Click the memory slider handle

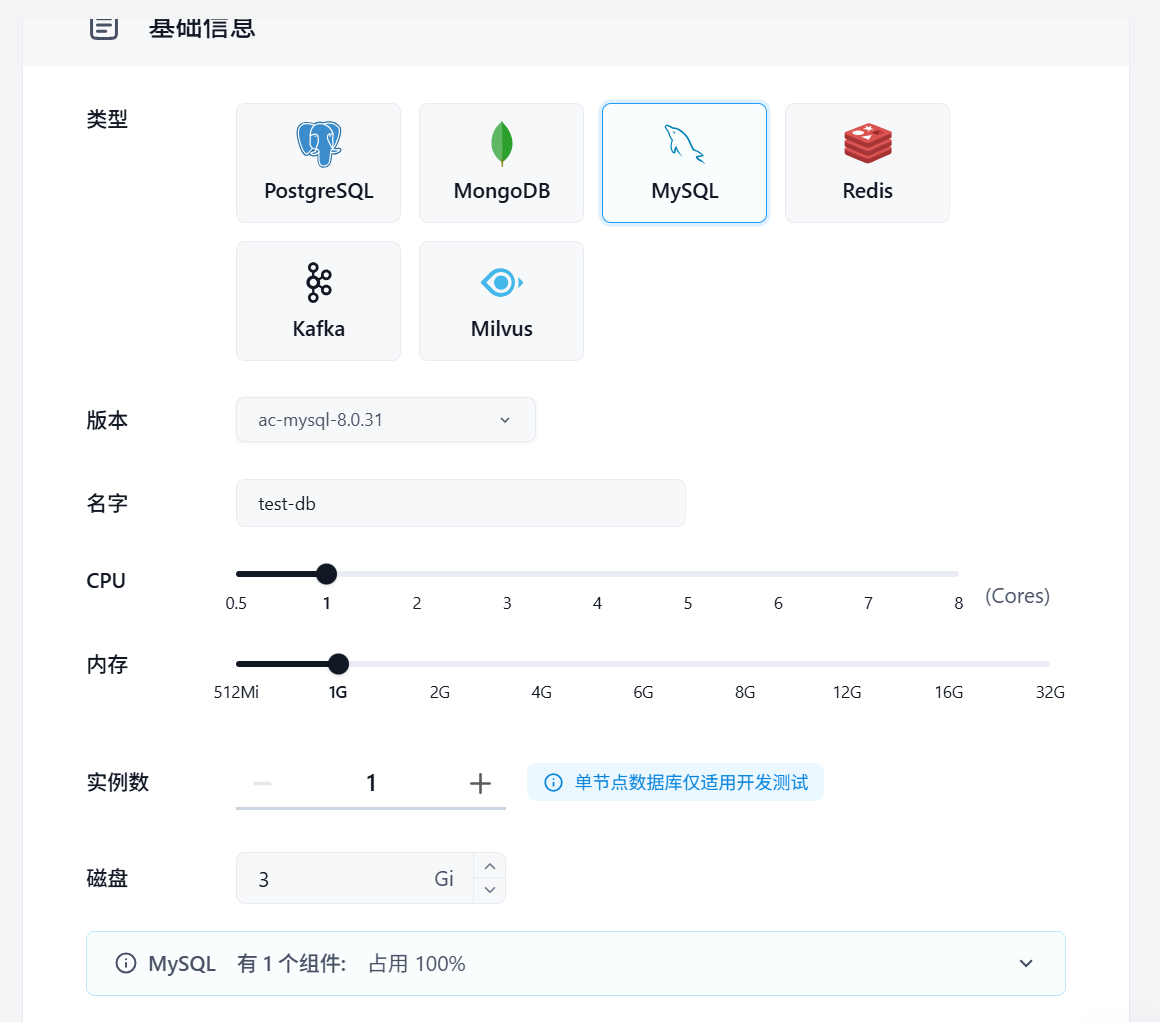pyautogui.click(x=338, y=664)
